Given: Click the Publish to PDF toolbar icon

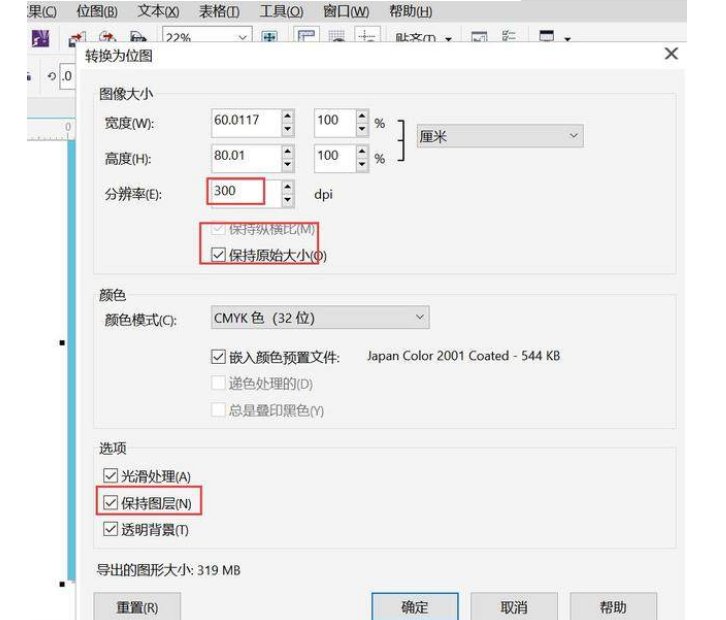Looking at the screenshot, I should coord(138,37).
